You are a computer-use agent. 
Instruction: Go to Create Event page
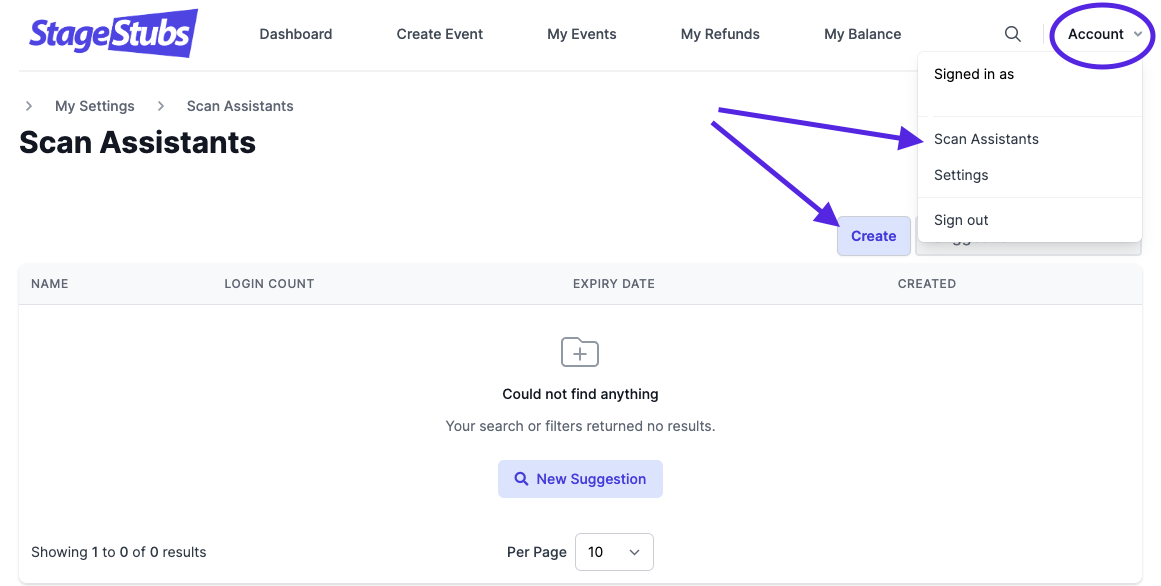point(439,34)
